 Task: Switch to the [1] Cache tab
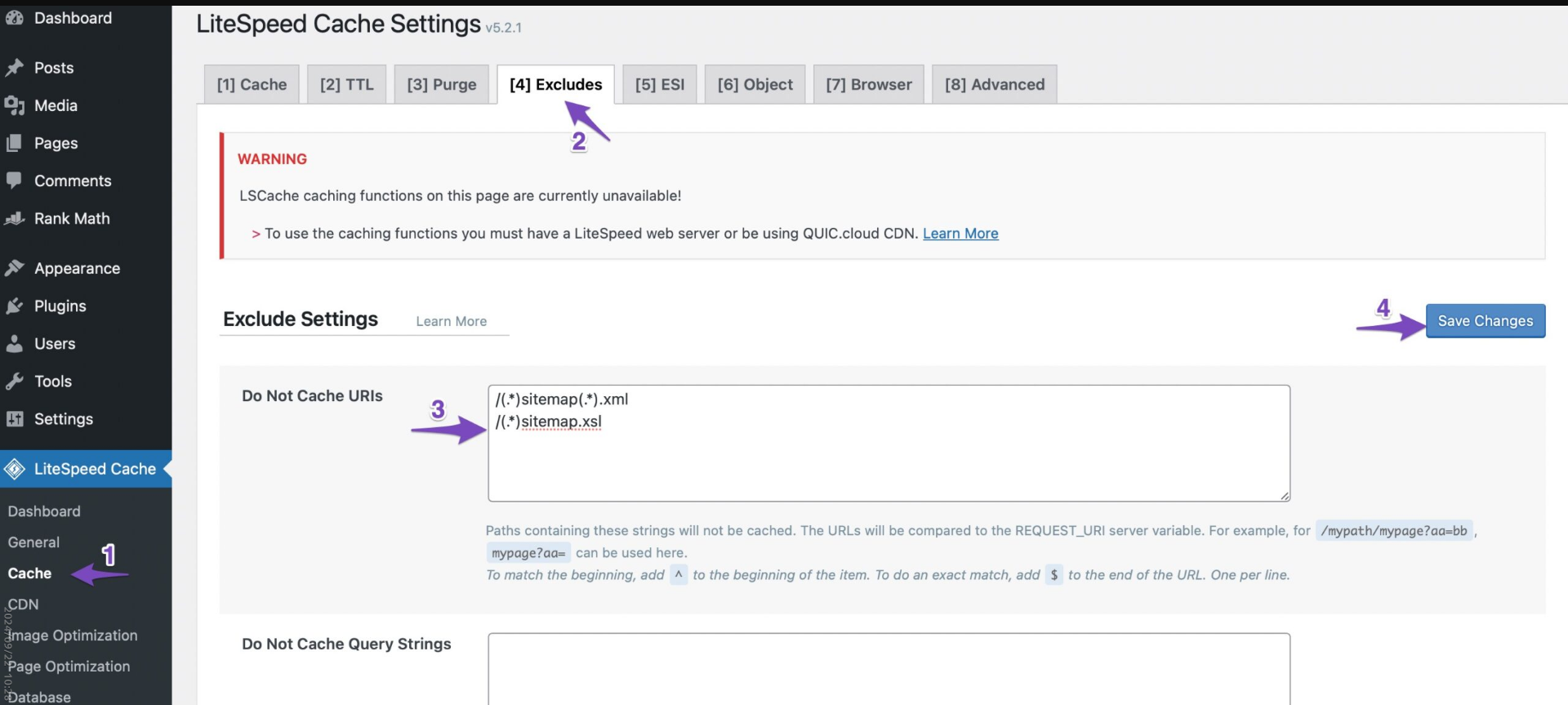coord(252,84)
